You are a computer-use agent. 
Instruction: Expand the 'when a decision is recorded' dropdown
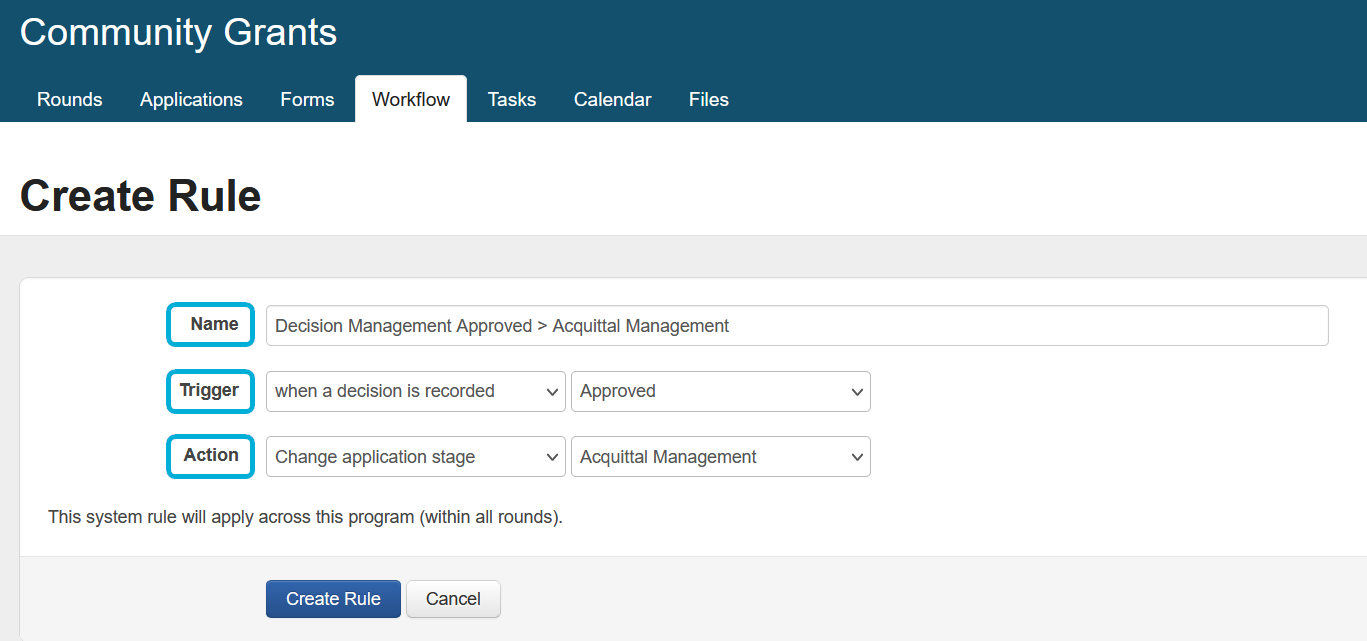point(415,392)
